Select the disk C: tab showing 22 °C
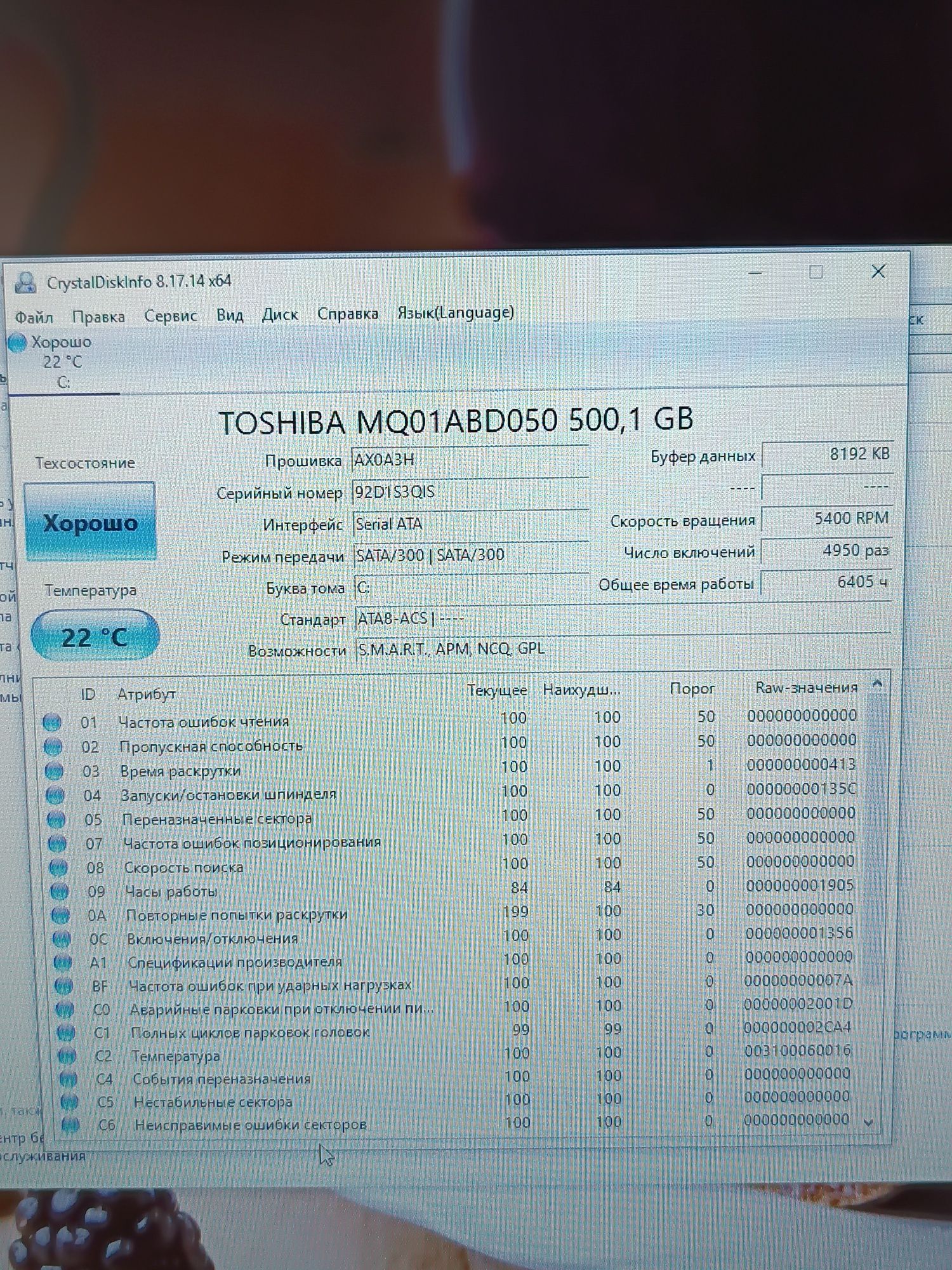 (62, 362)
